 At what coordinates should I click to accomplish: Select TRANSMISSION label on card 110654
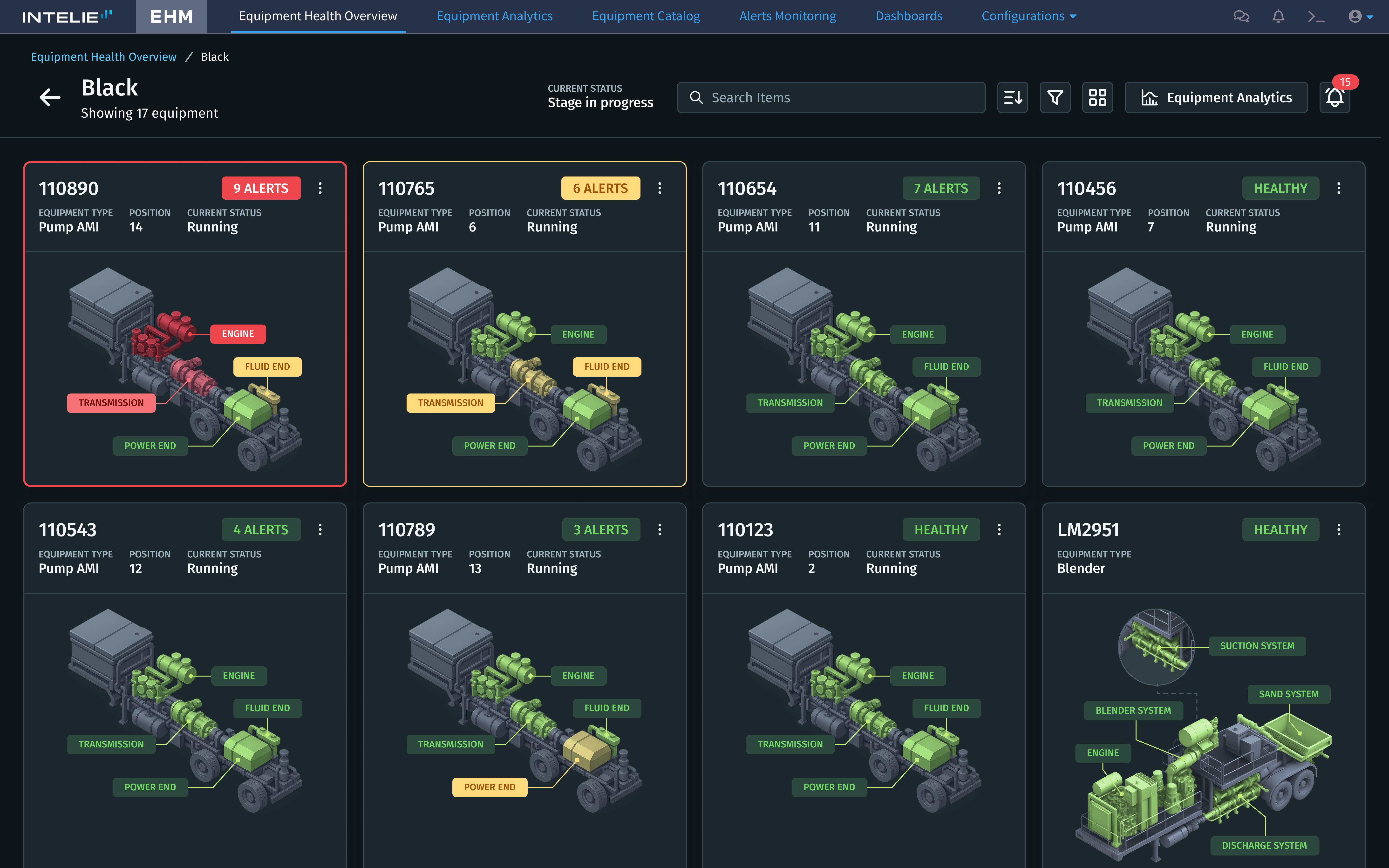(790, 403)
